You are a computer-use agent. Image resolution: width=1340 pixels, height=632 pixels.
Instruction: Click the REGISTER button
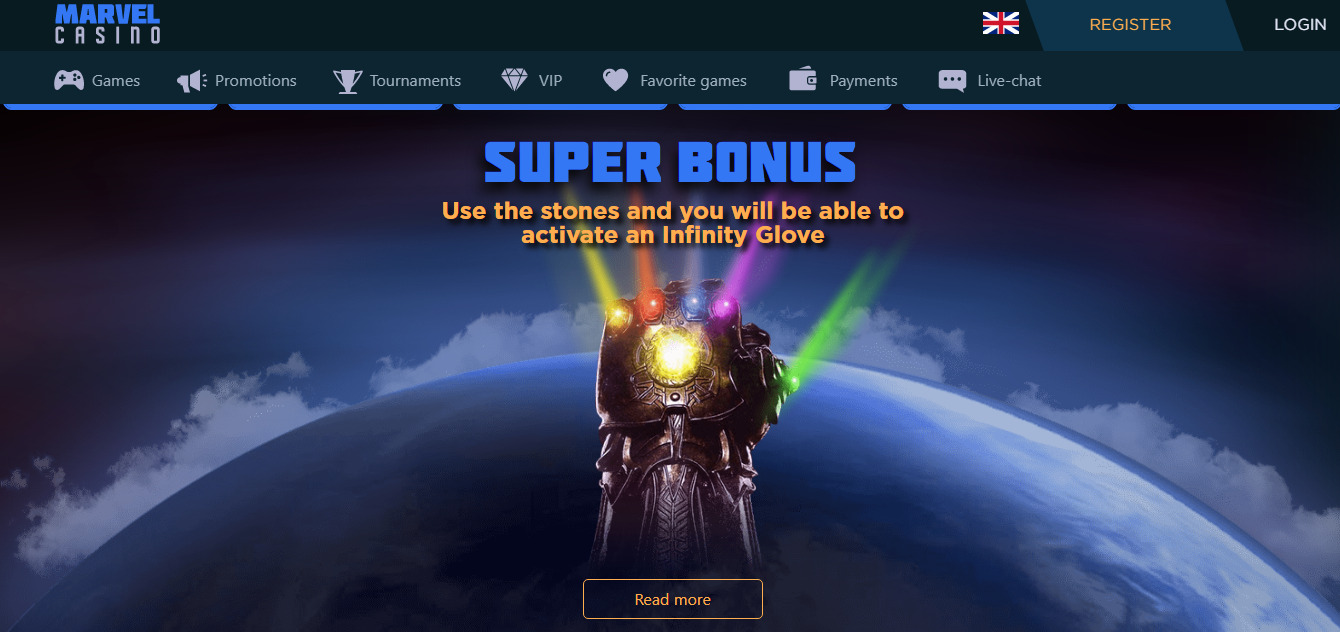[1131, 25]
